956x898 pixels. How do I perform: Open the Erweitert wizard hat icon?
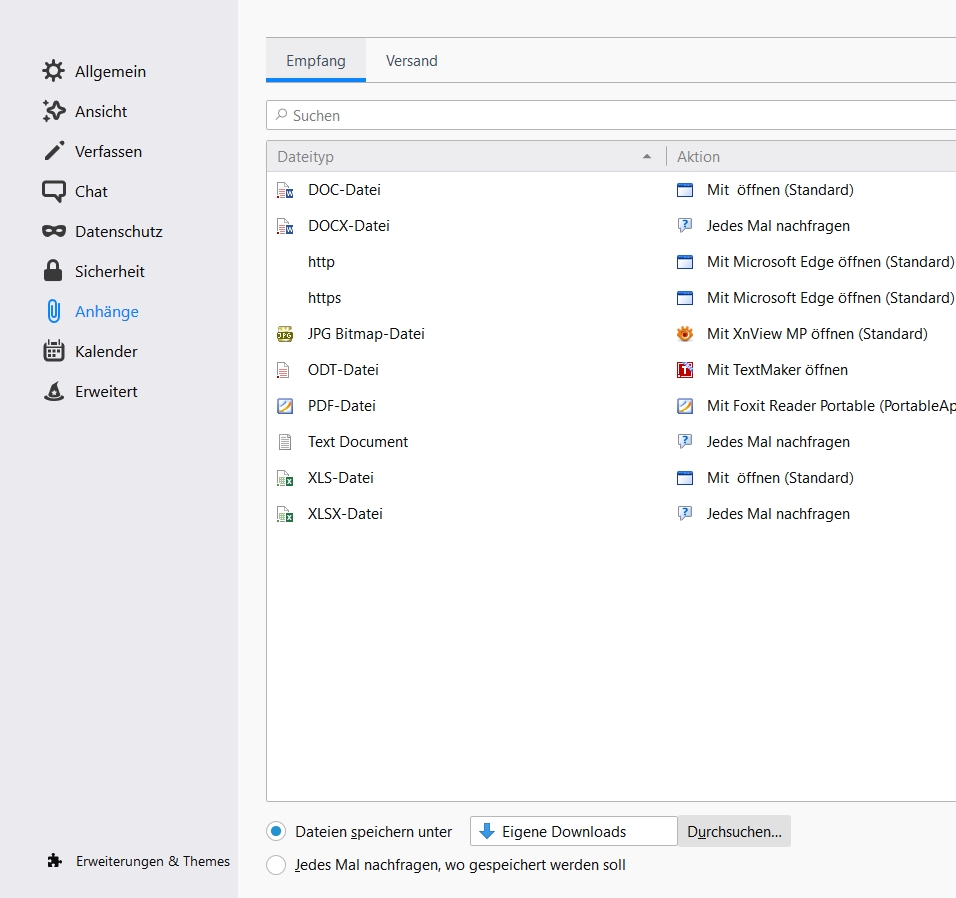point(53,391)
